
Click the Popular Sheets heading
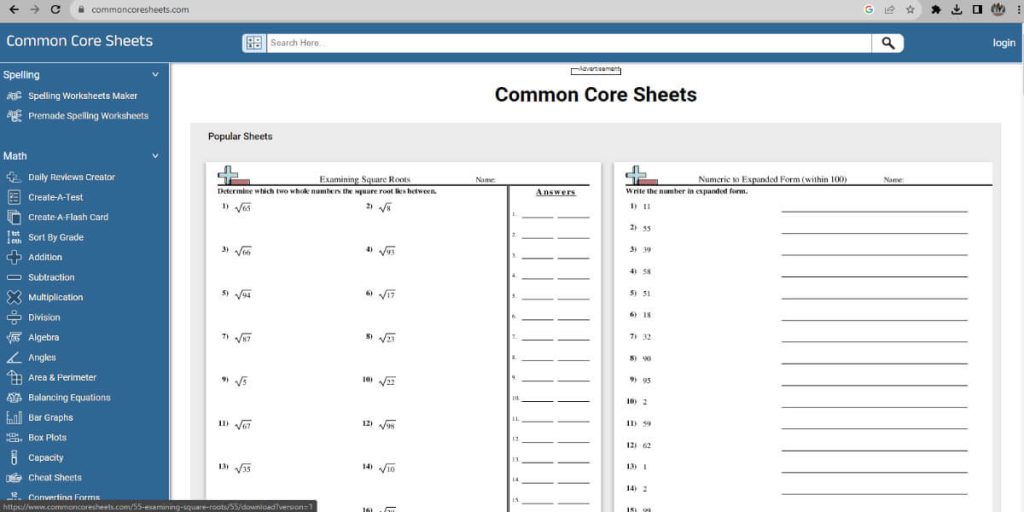point(240,136)
